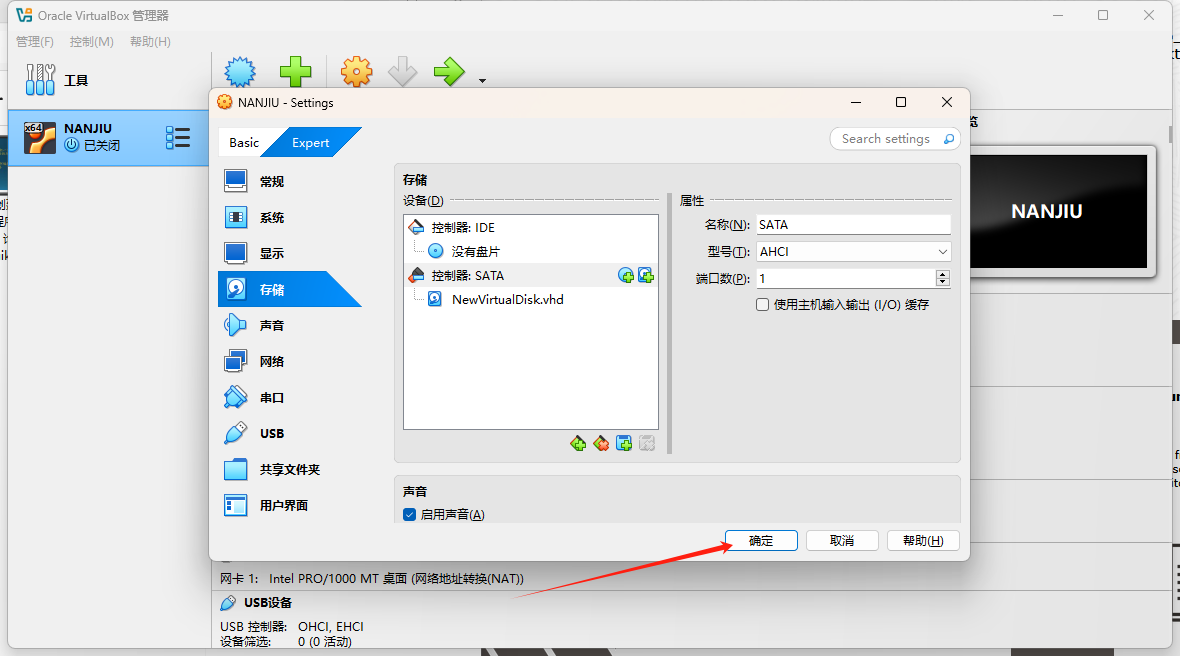Click add optical drive icon on SATA controller
This screenshot has height=656, width=1180.
click(x=626, y=275)
